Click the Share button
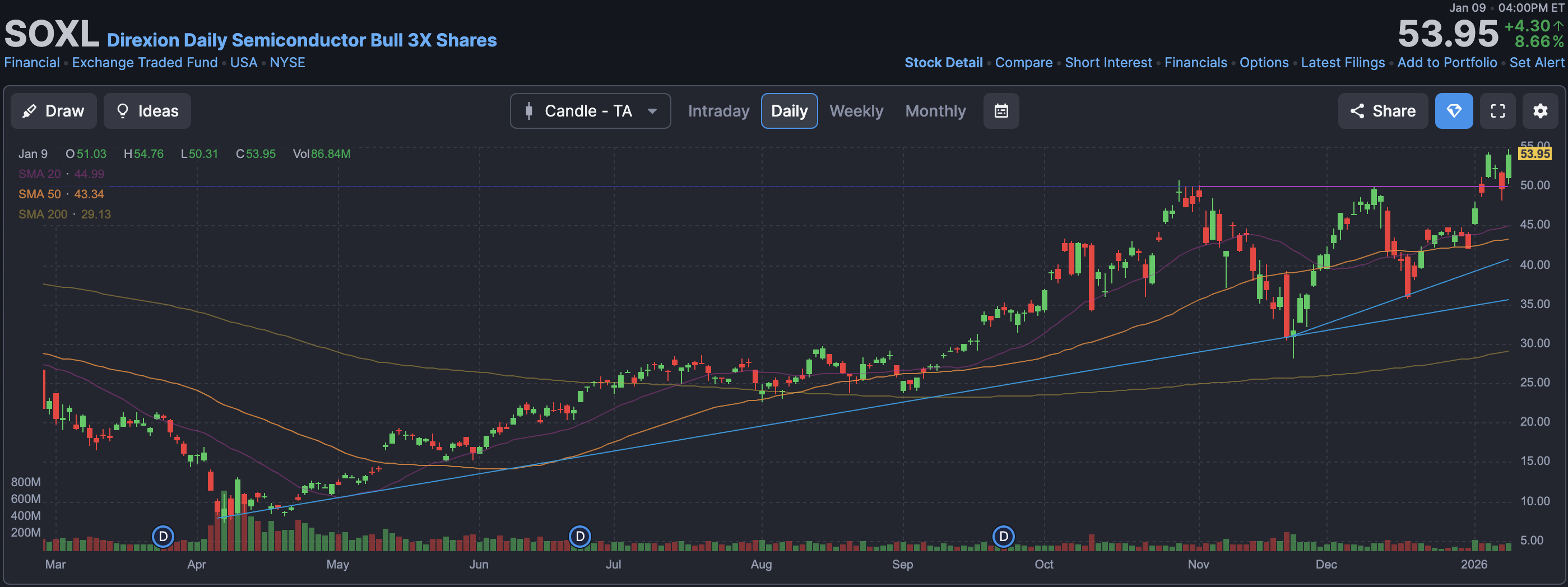 [x=1383, y=111]
